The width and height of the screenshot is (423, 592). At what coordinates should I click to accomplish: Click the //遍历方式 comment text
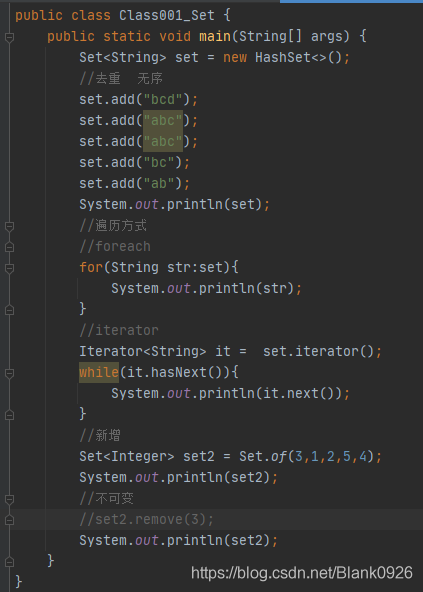click(x=113, y=226)
